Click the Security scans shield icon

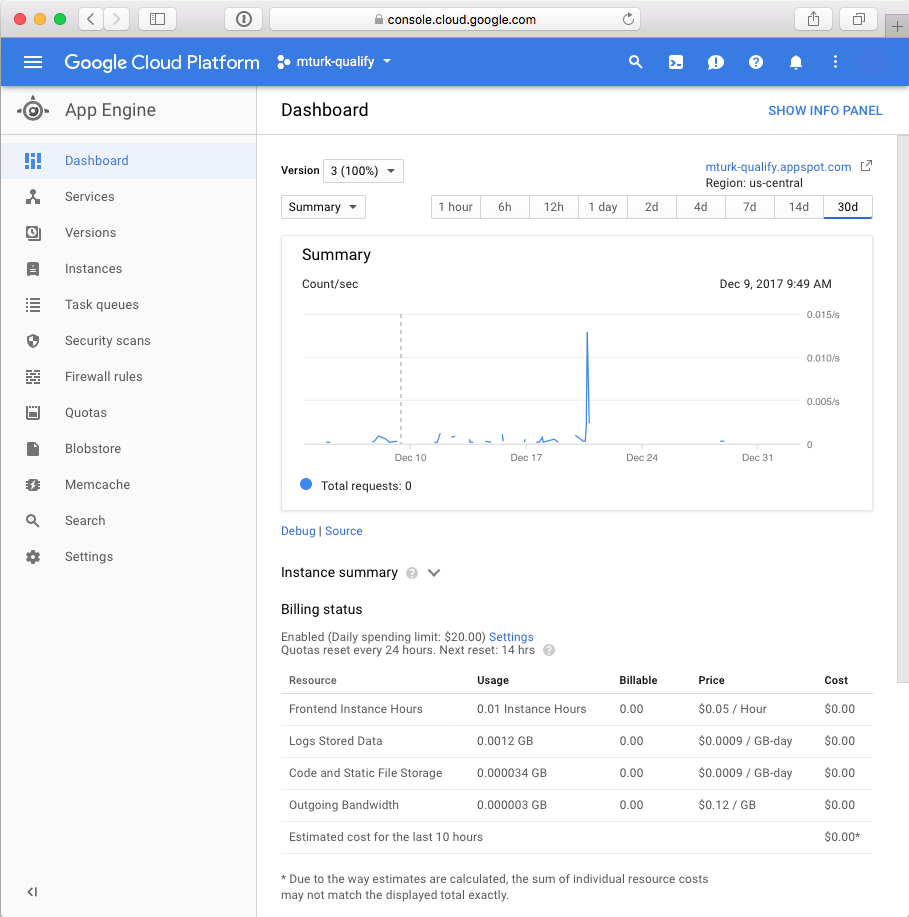pyautogui.click(x=33, y=341)
